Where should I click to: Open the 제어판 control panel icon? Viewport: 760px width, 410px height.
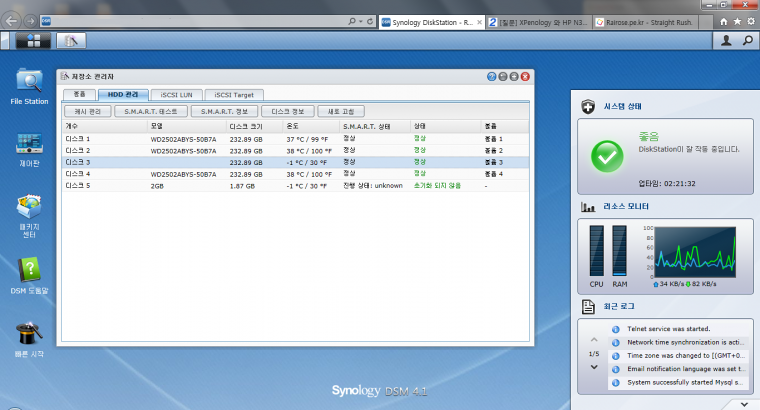29,143
